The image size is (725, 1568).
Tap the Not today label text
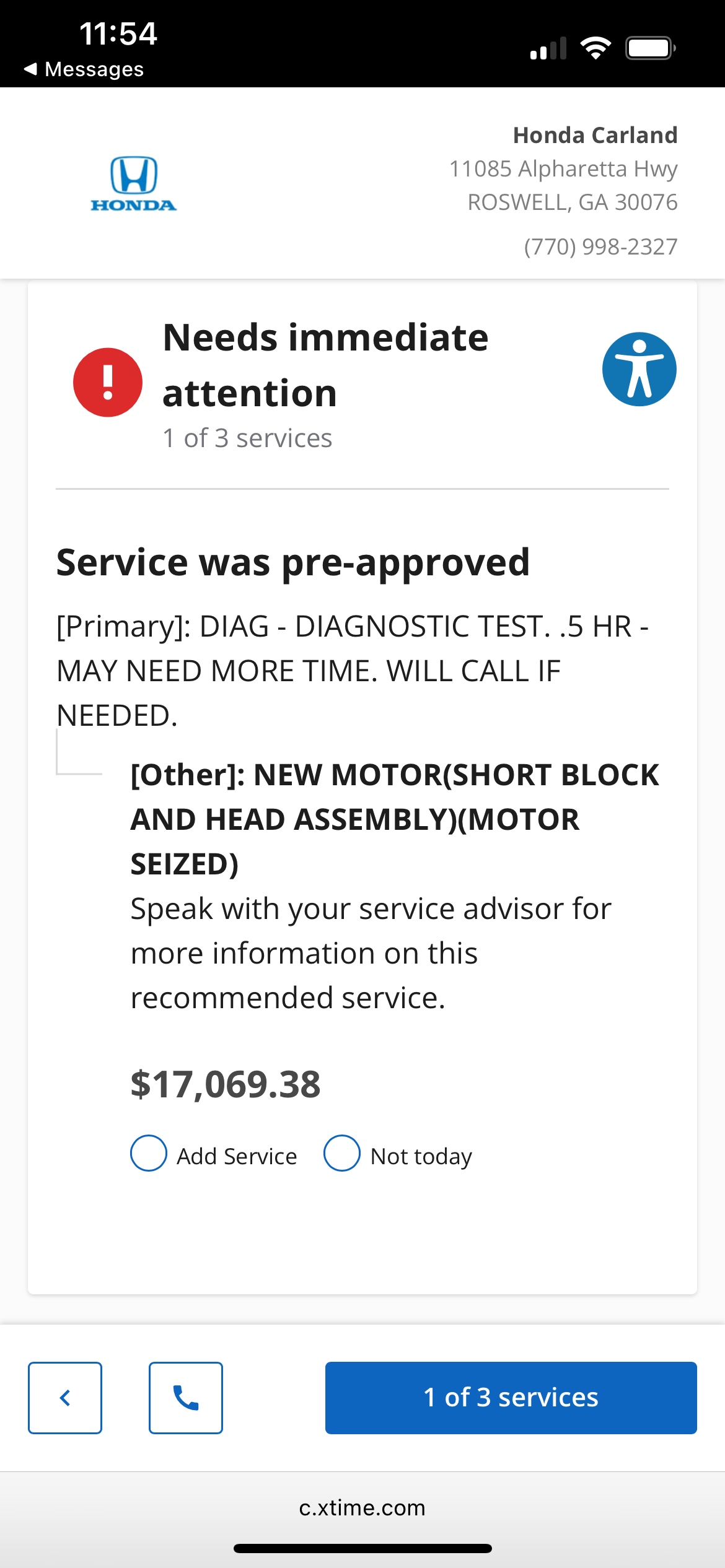pos(421,1156)
